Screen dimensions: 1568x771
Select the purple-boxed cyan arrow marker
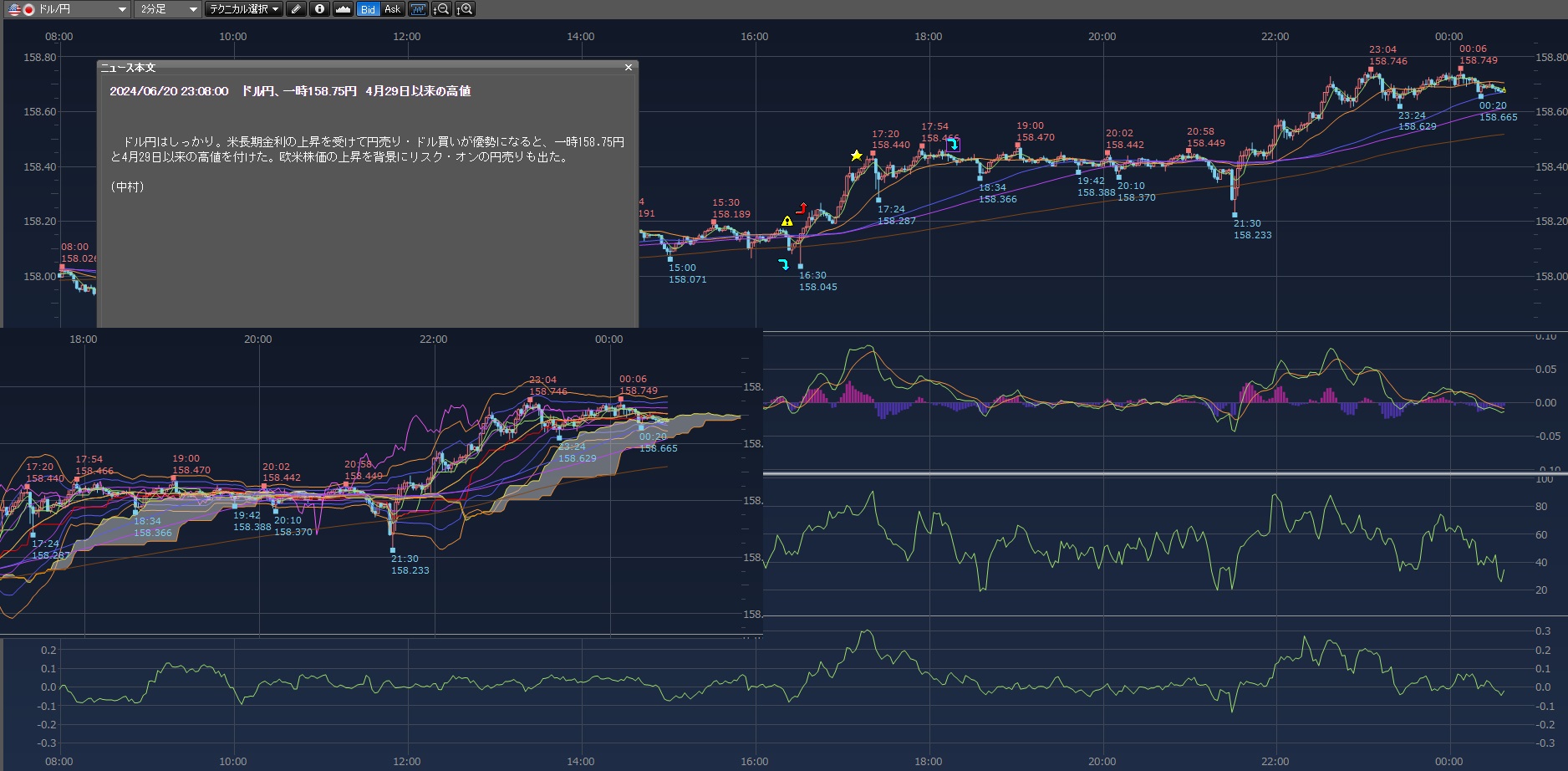953,145
